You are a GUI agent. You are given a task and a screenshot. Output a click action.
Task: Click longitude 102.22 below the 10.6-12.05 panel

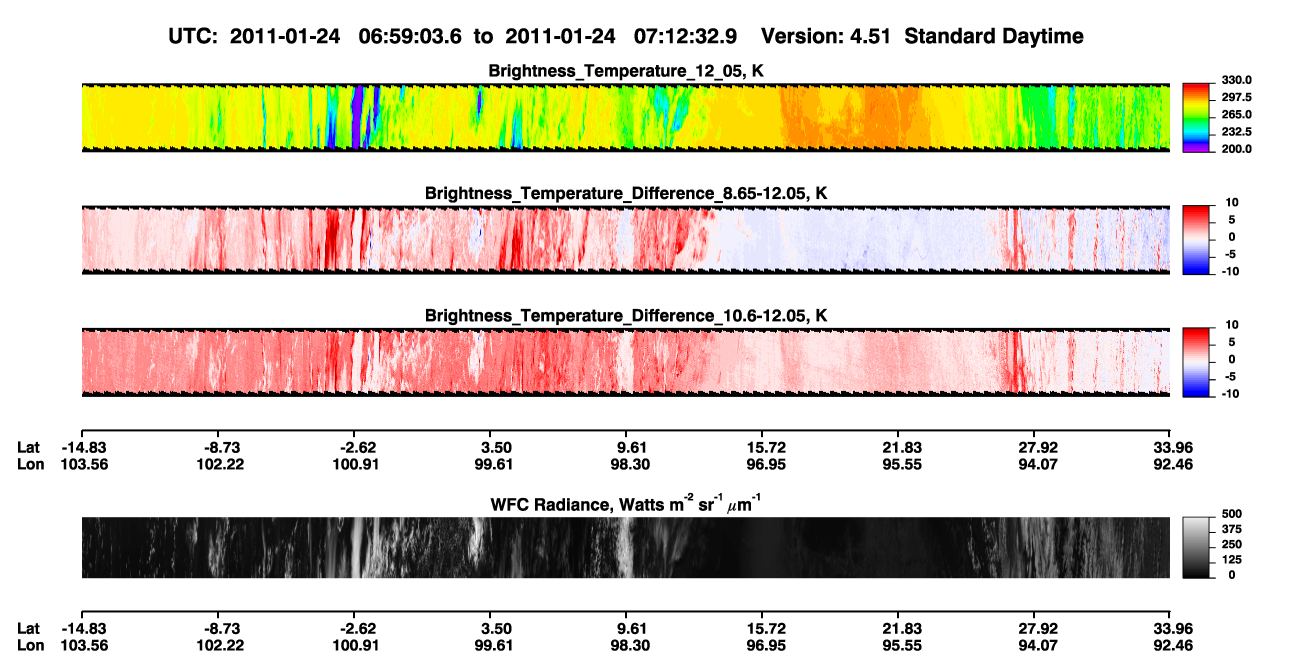[220, 464]
